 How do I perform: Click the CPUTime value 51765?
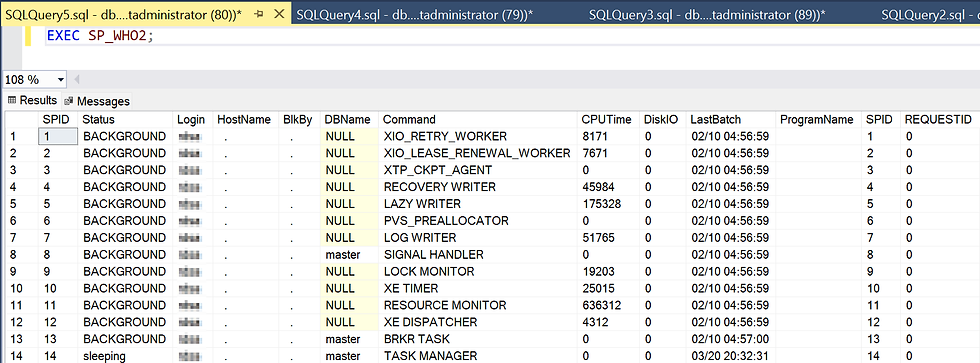[608, 237]
